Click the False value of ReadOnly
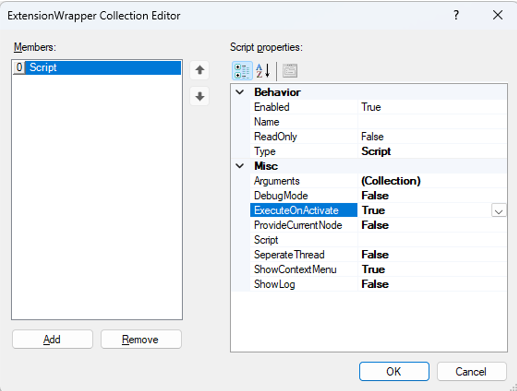This screenshot has height=391, width=517. tap(372, 136)
